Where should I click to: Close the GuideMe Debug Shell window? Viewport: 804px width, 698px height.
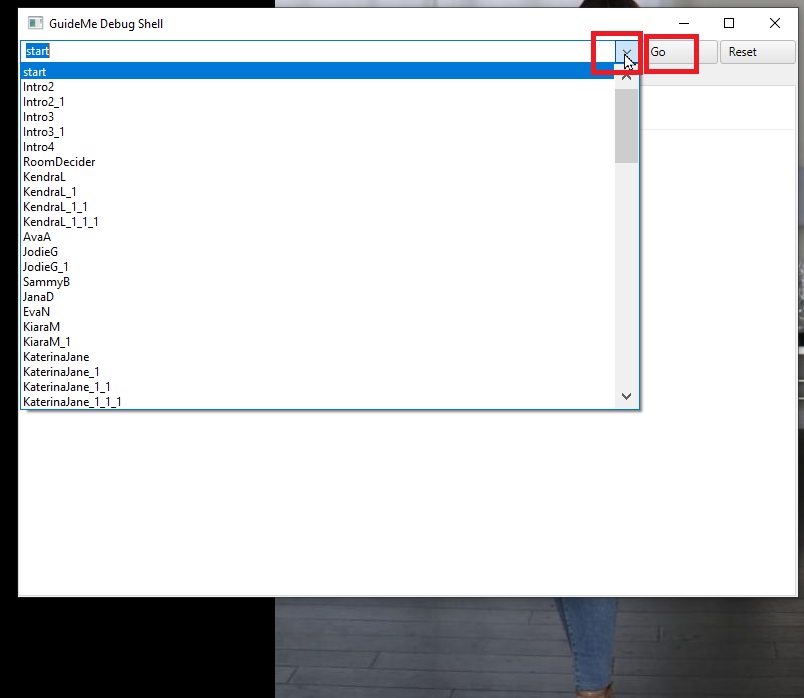pyautogui.click(x=775, y=23)
